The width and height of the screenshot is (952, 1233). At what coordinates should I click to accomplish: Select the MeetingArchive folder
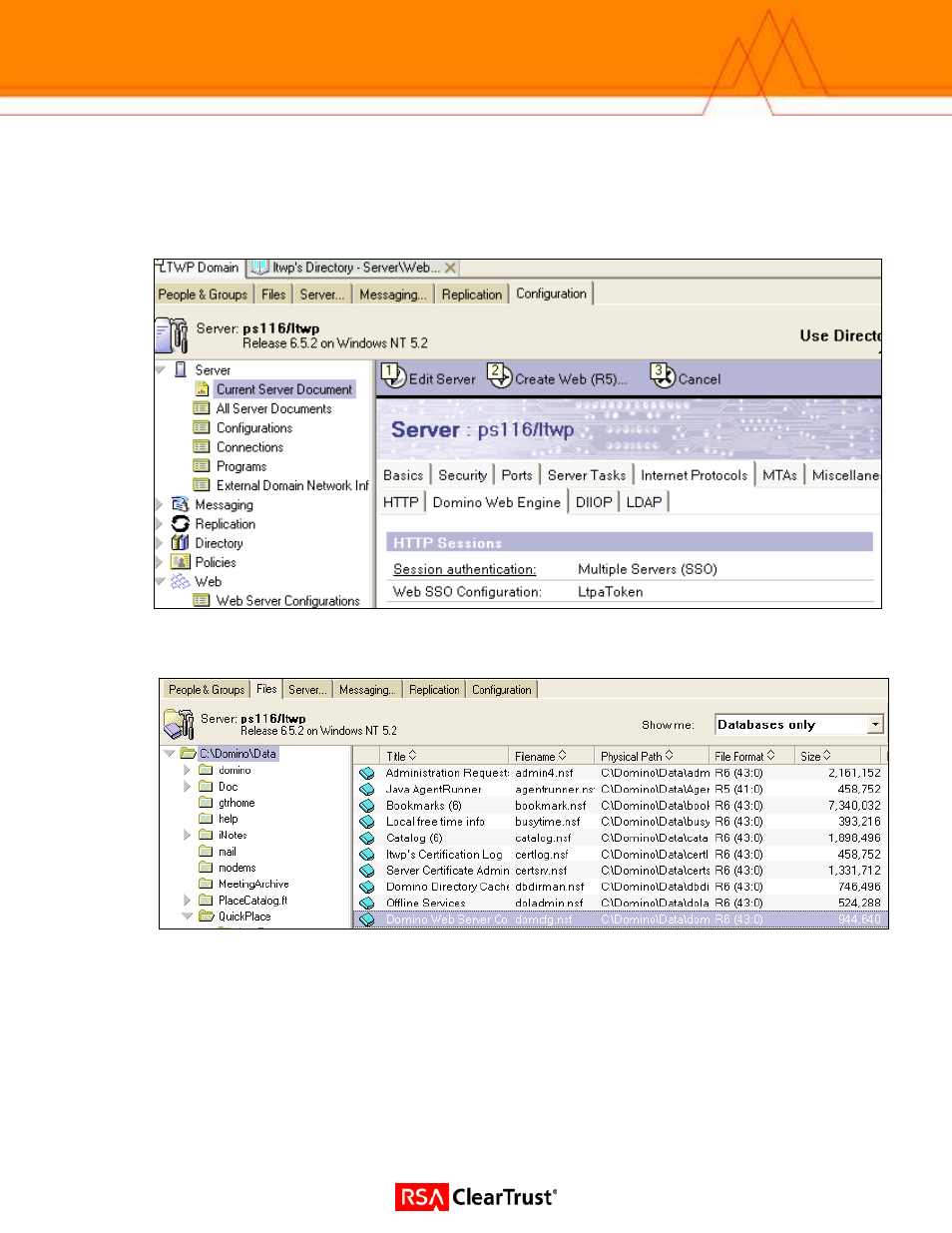point(253,884)
